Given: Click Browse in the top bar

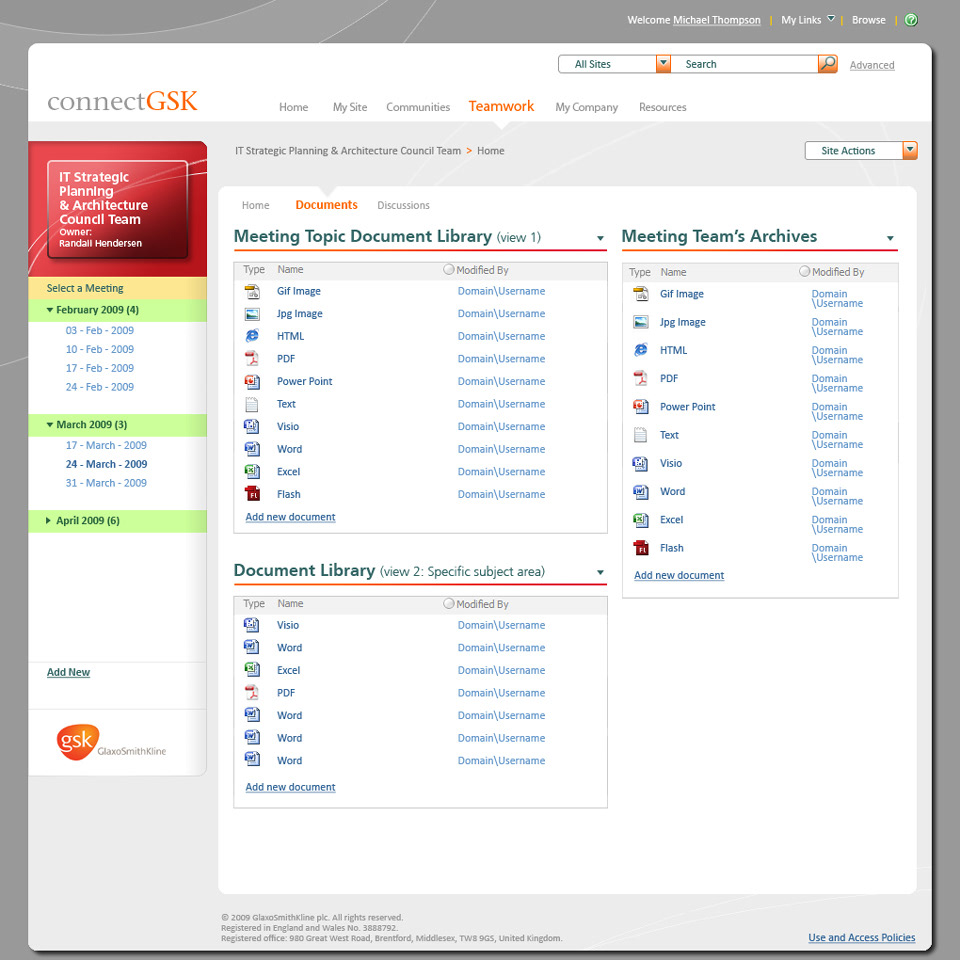Looking at the screenshot, I should coord(868,20).
